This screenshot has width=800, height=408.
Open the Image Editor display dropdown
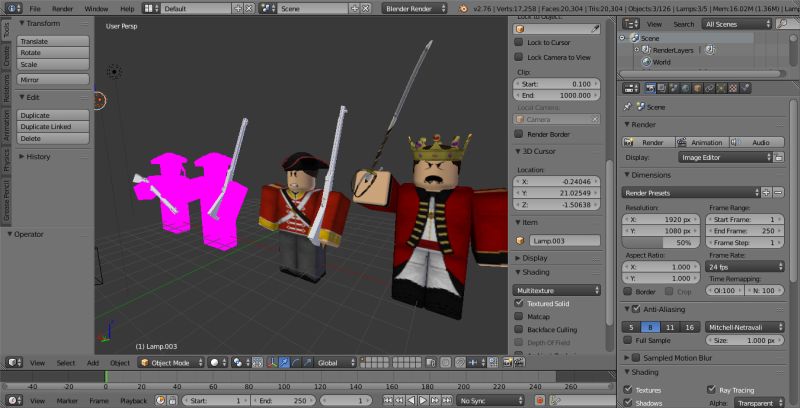coord(725,158)
